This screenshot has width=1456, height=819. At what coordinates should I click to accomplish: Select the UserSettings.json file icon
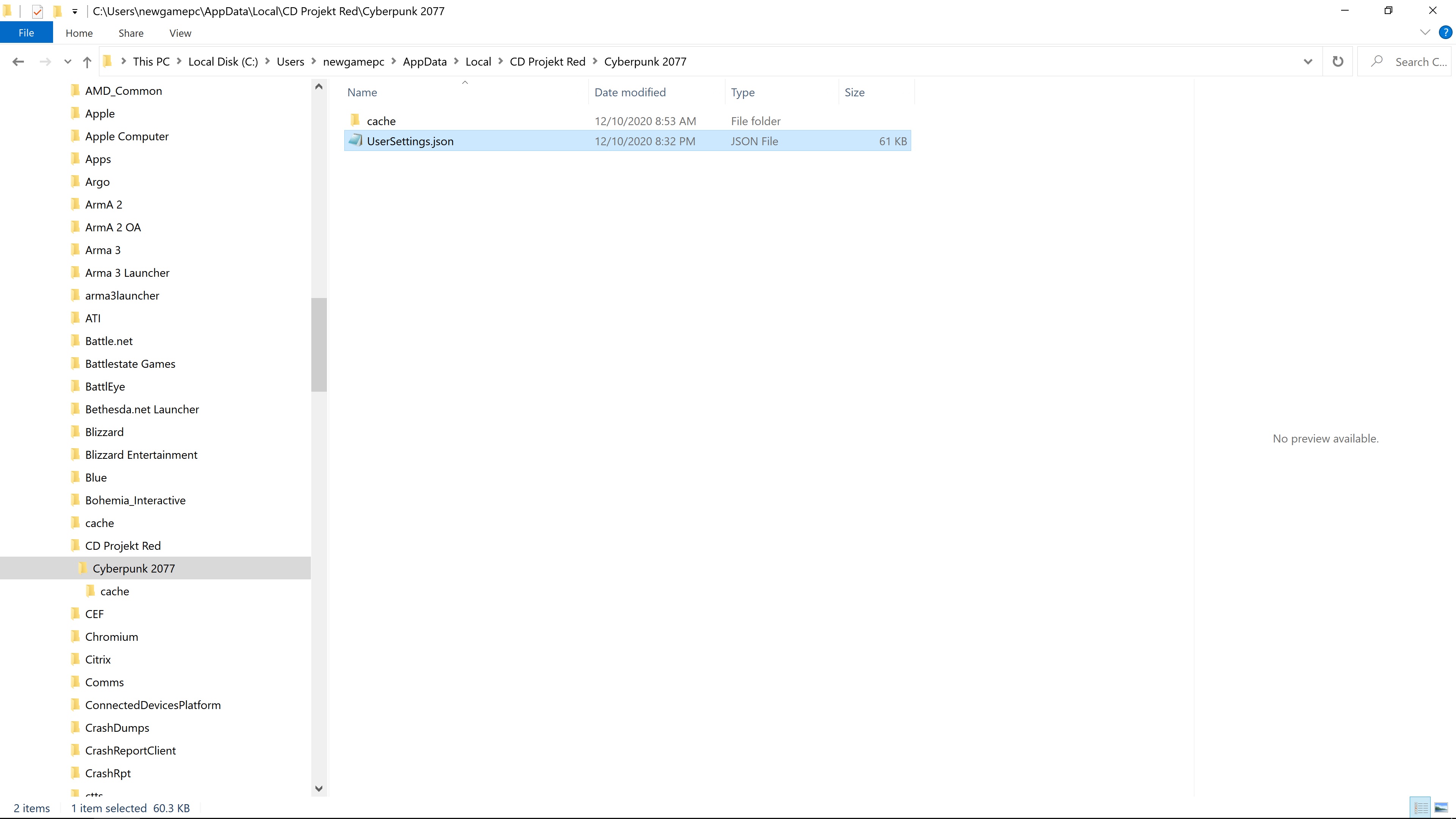(x=355, y=141)
